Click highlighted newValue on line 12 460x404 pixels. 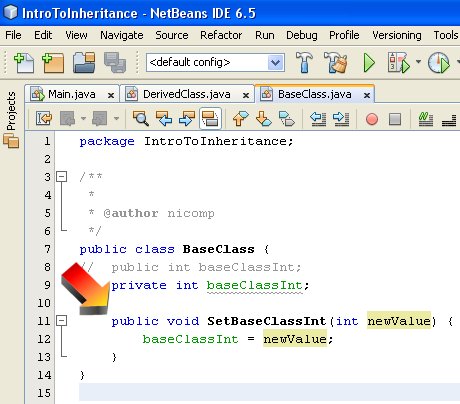pos(295,339)
